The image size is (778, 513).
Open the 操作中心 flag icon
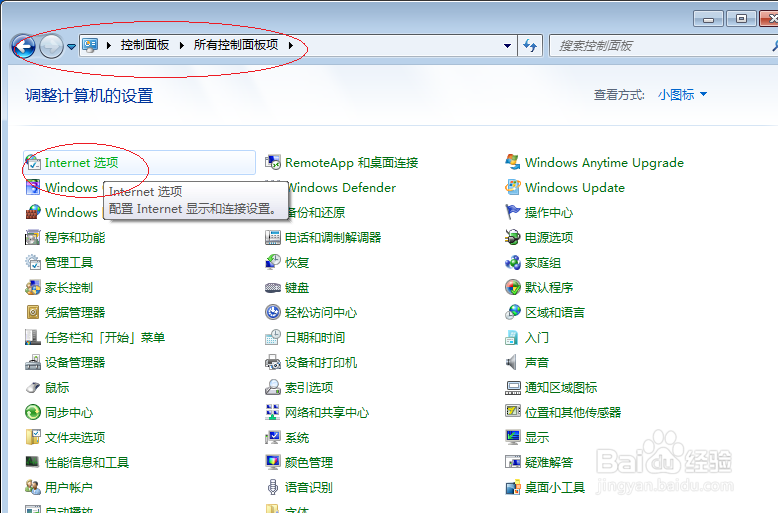coord(513,212)
